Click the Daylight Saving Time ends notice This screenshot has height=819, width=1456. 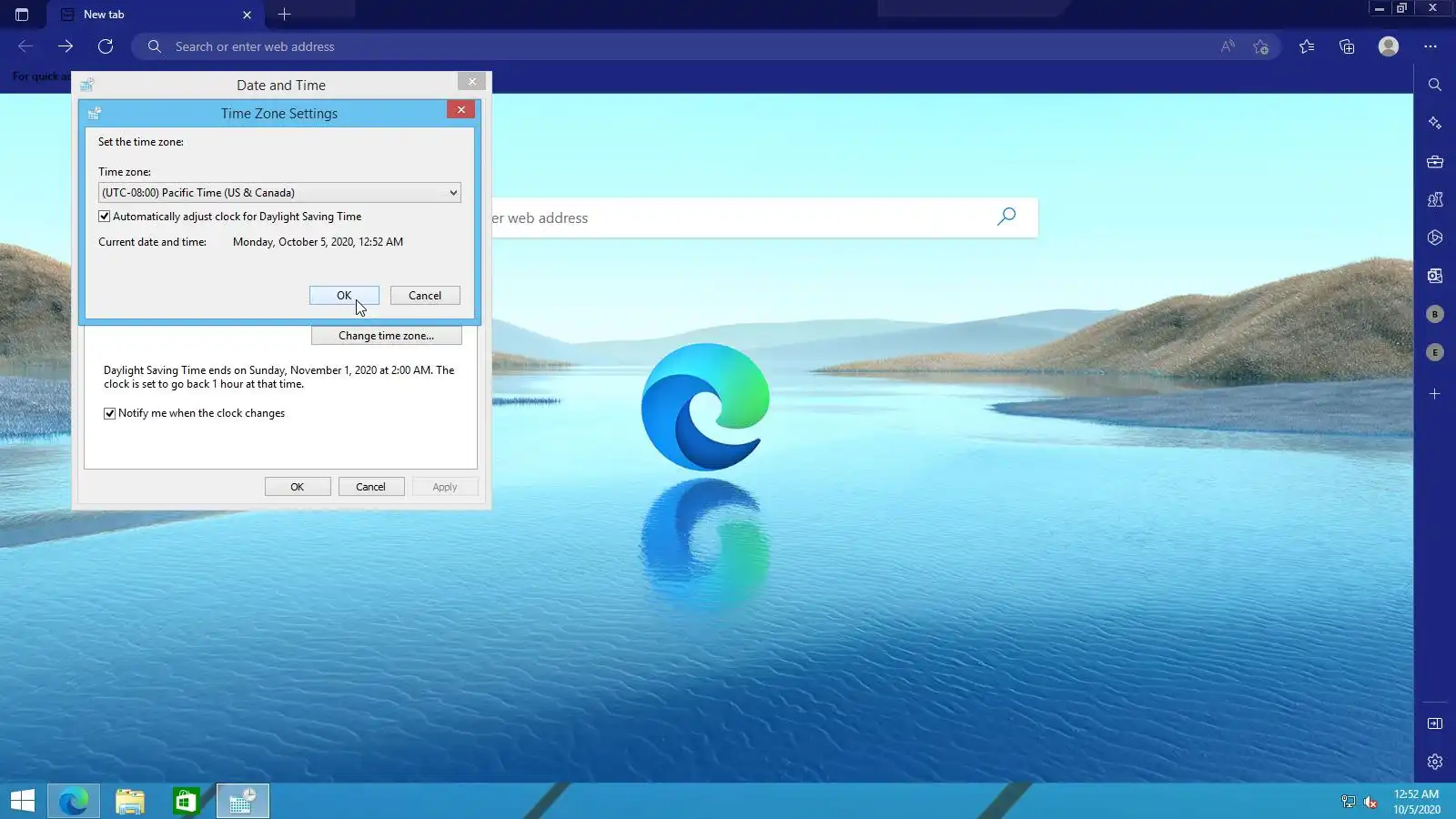[278, 377]
